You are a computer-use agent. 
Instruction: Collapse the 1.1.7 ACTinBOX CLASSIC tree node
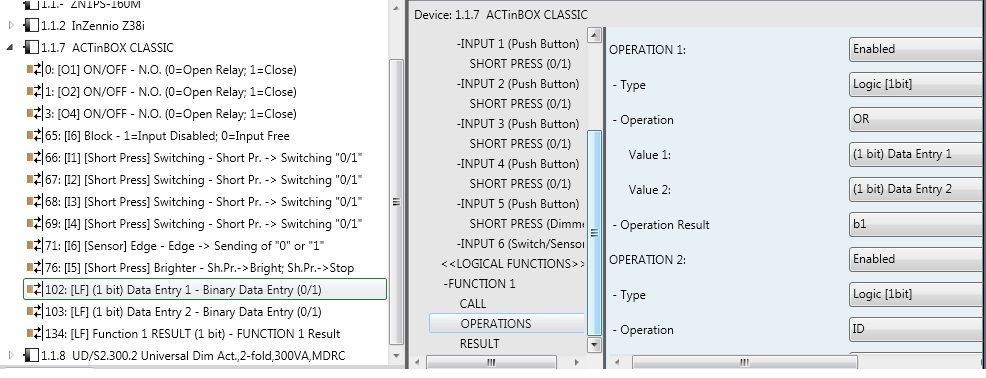[x=11, y=48]
